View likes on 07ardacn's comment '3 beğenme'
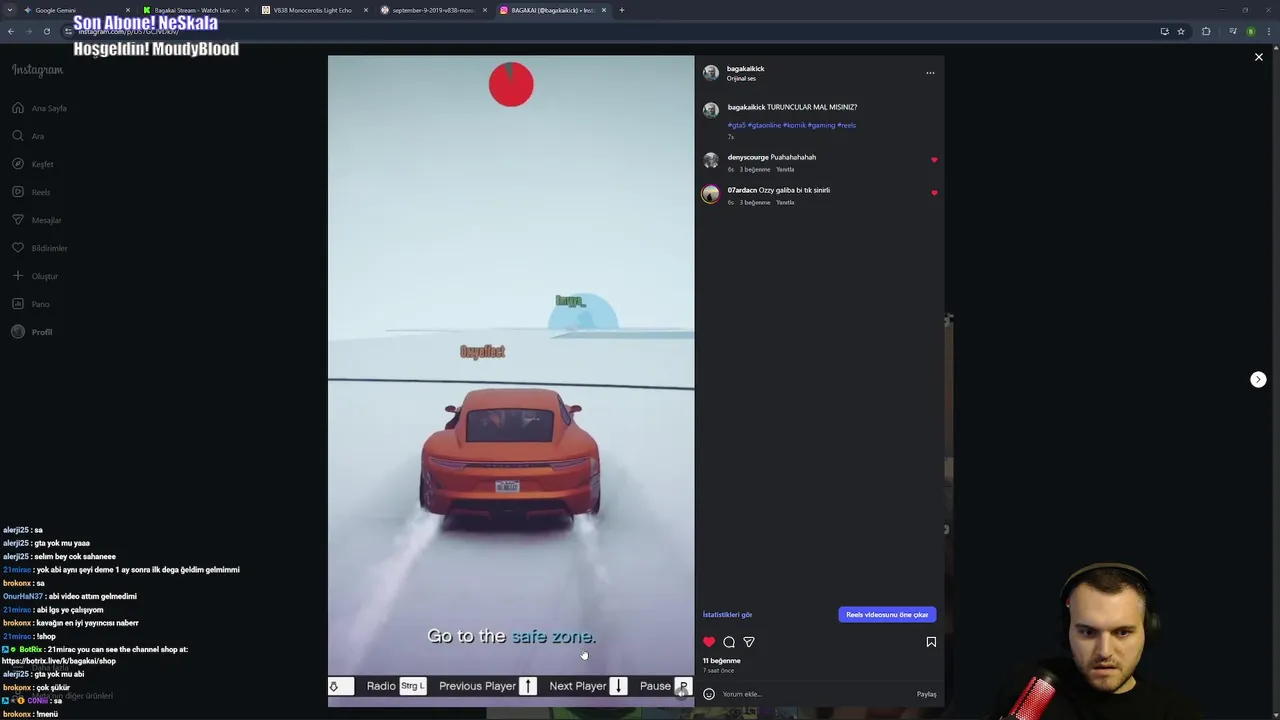This screenshot has width=1280, height=720. [754, 203]
